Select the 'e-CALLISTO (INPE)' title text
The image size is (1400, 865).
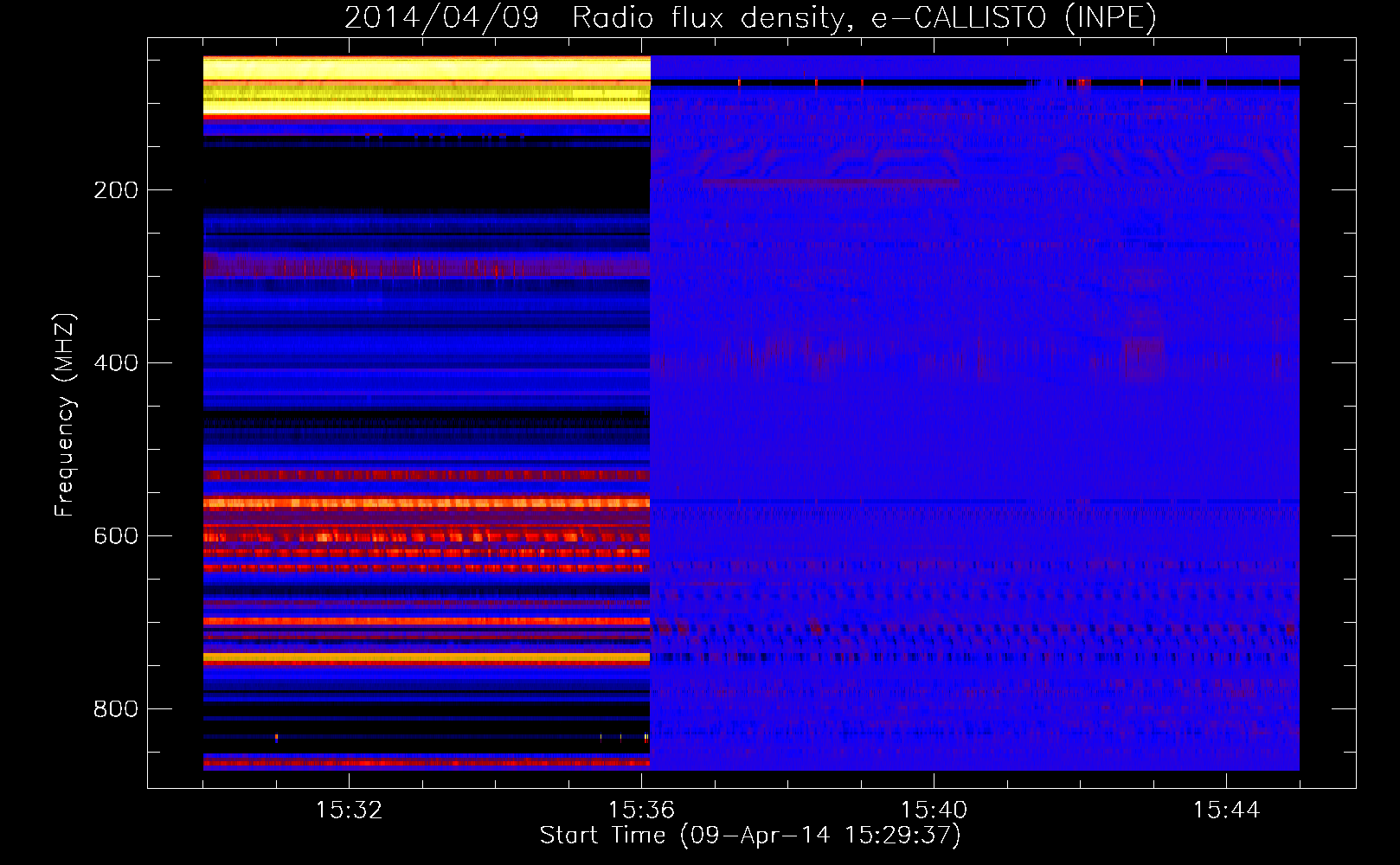click(x=1014, y=17)
